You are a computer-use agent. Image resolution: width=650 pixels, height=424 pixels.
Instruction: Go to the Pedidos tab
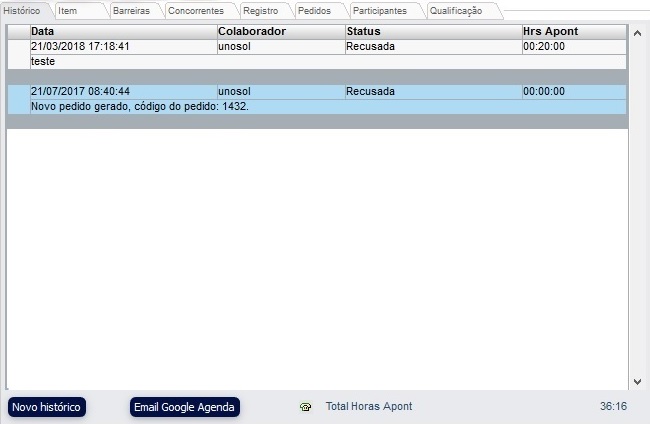pos(314,10)
